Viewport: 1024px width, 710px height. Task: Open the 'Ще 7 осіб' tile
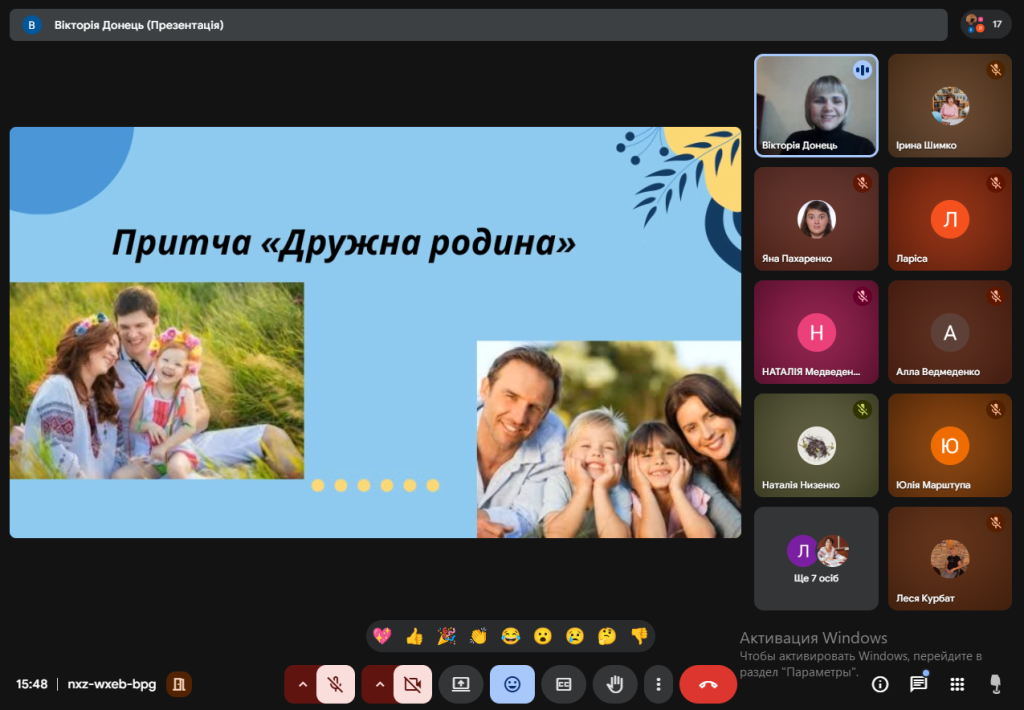(x=816, y=558)
